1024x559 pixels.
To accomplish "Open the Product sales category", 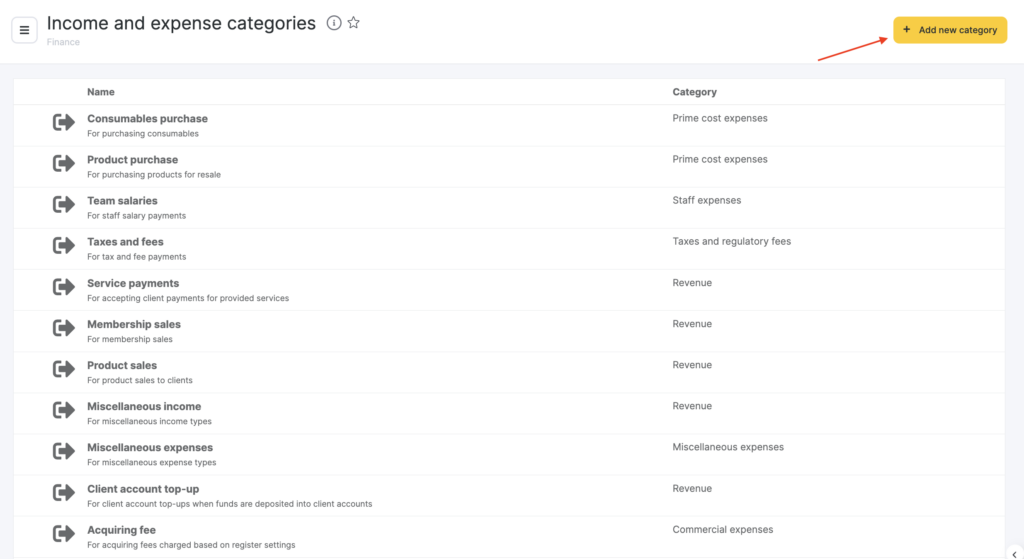I will (122, 366).
